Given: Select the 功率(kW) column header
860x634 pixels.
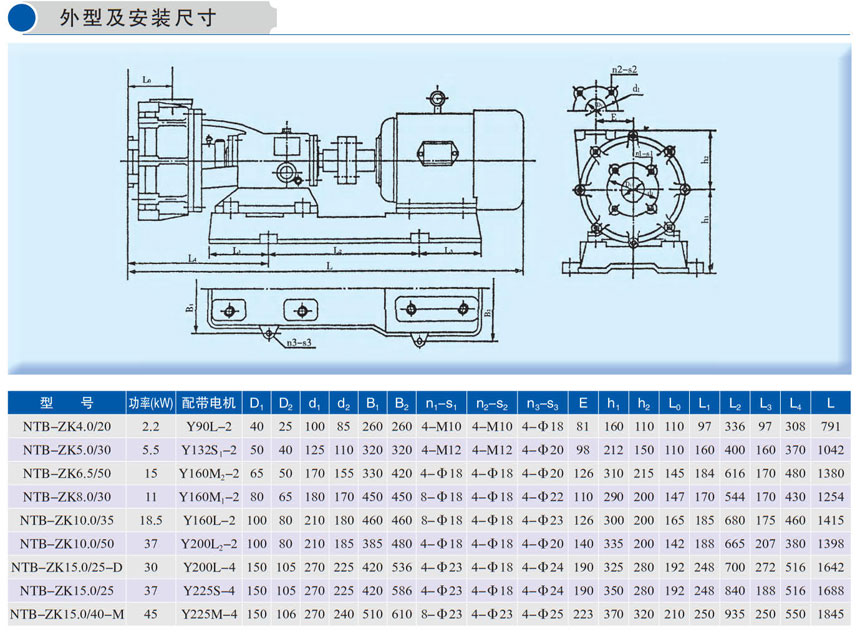Looking at the screenshot, I should tap(151, 403).
